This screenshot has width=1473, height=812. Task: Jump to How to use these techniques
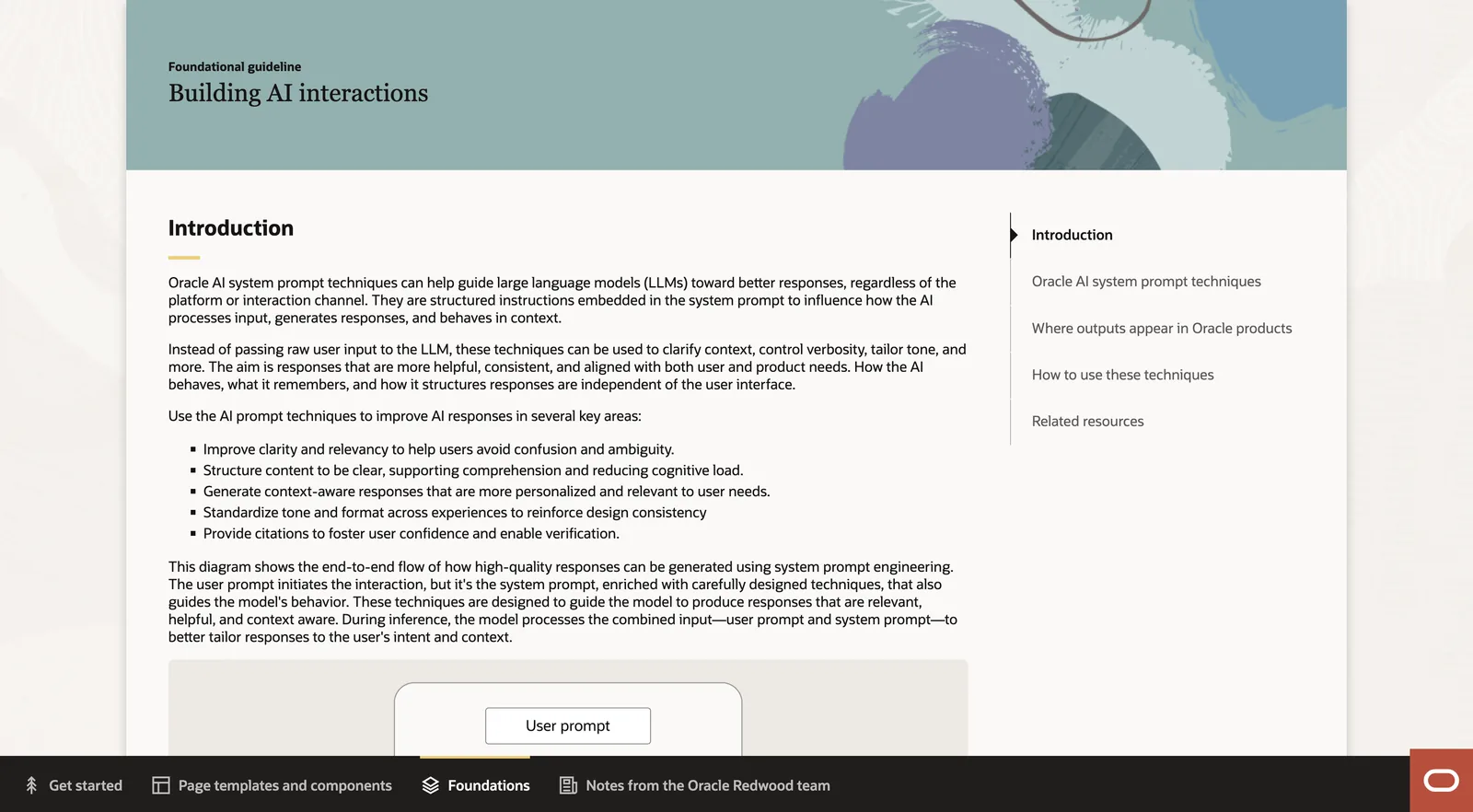pyautogui.click(x=1122, y=375)
